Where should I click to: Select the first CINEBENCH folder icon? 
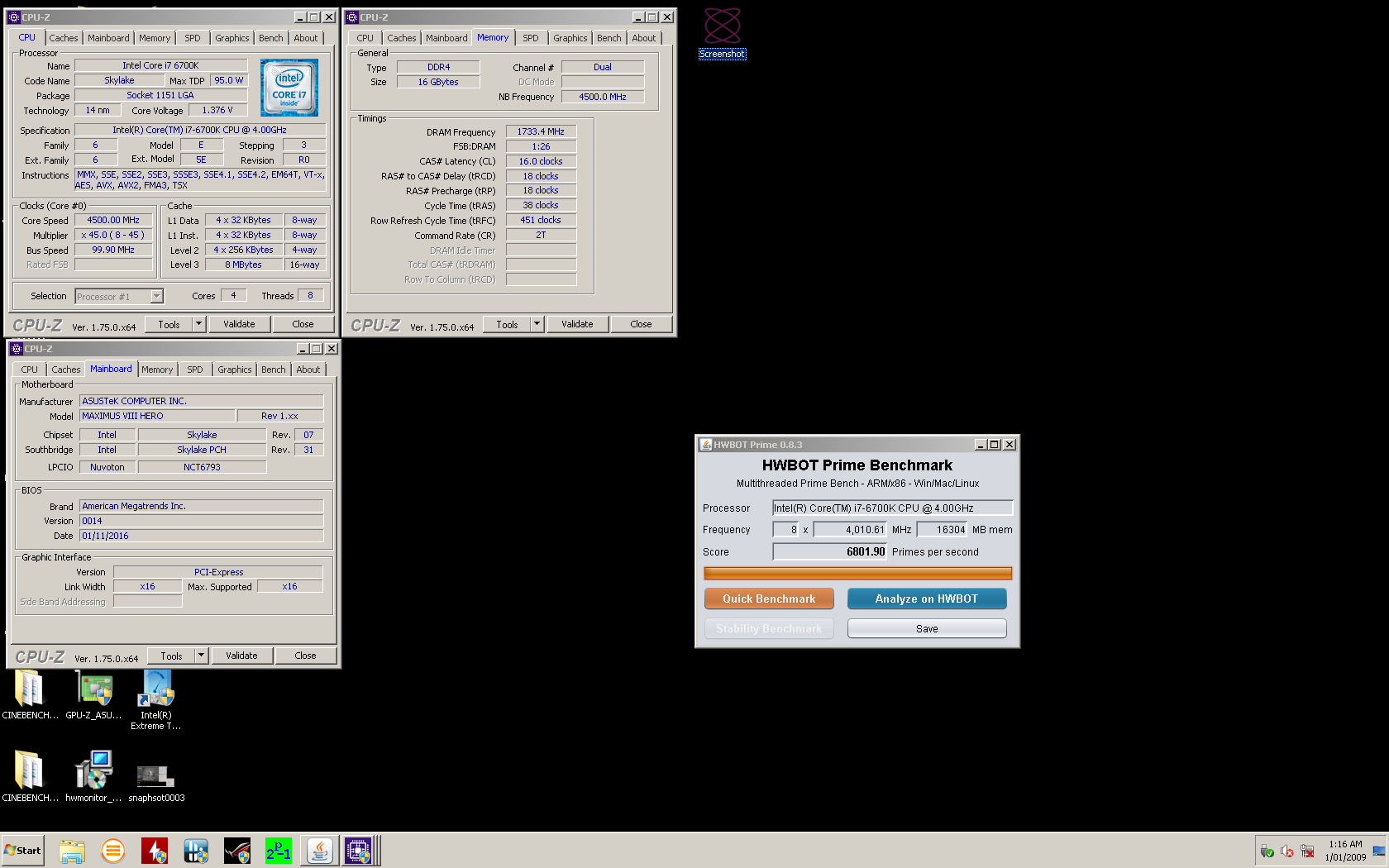click(x=30, y=695)
